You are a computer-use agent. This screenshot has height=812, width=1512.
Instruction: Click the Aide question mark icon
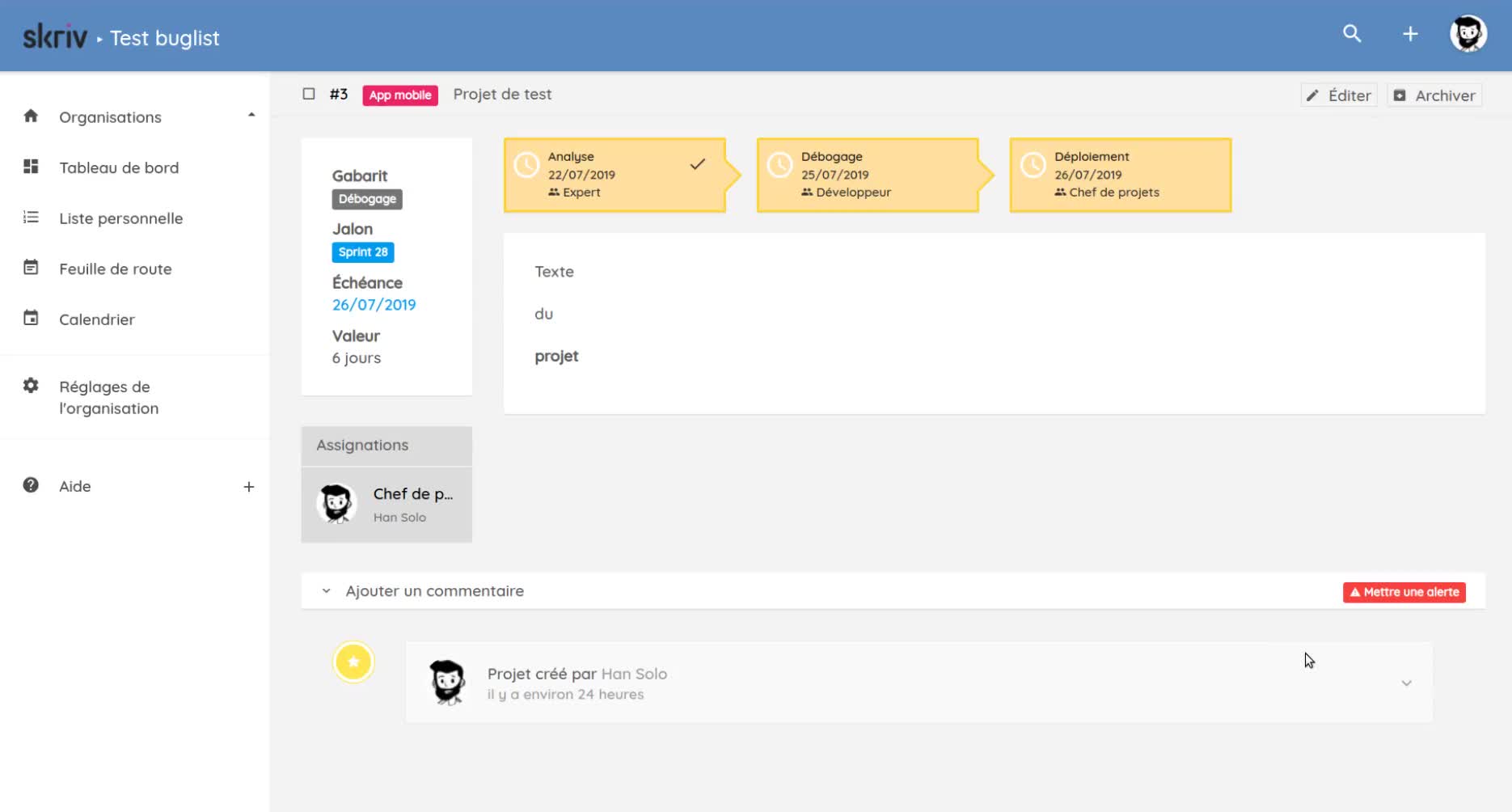[x=31, y=485]
